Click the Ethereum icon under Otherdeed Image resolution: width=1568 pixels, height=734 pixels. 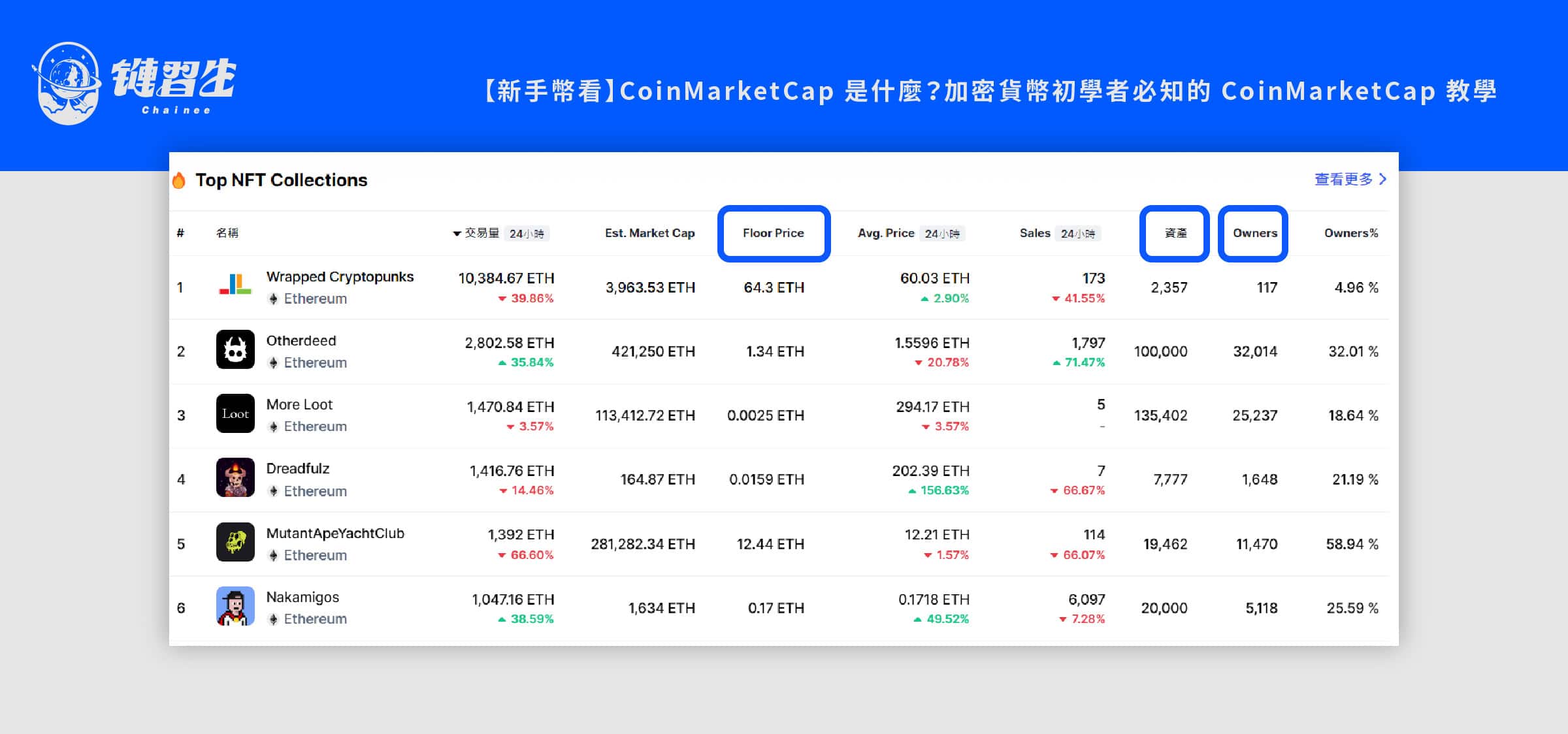pos(273,363)
